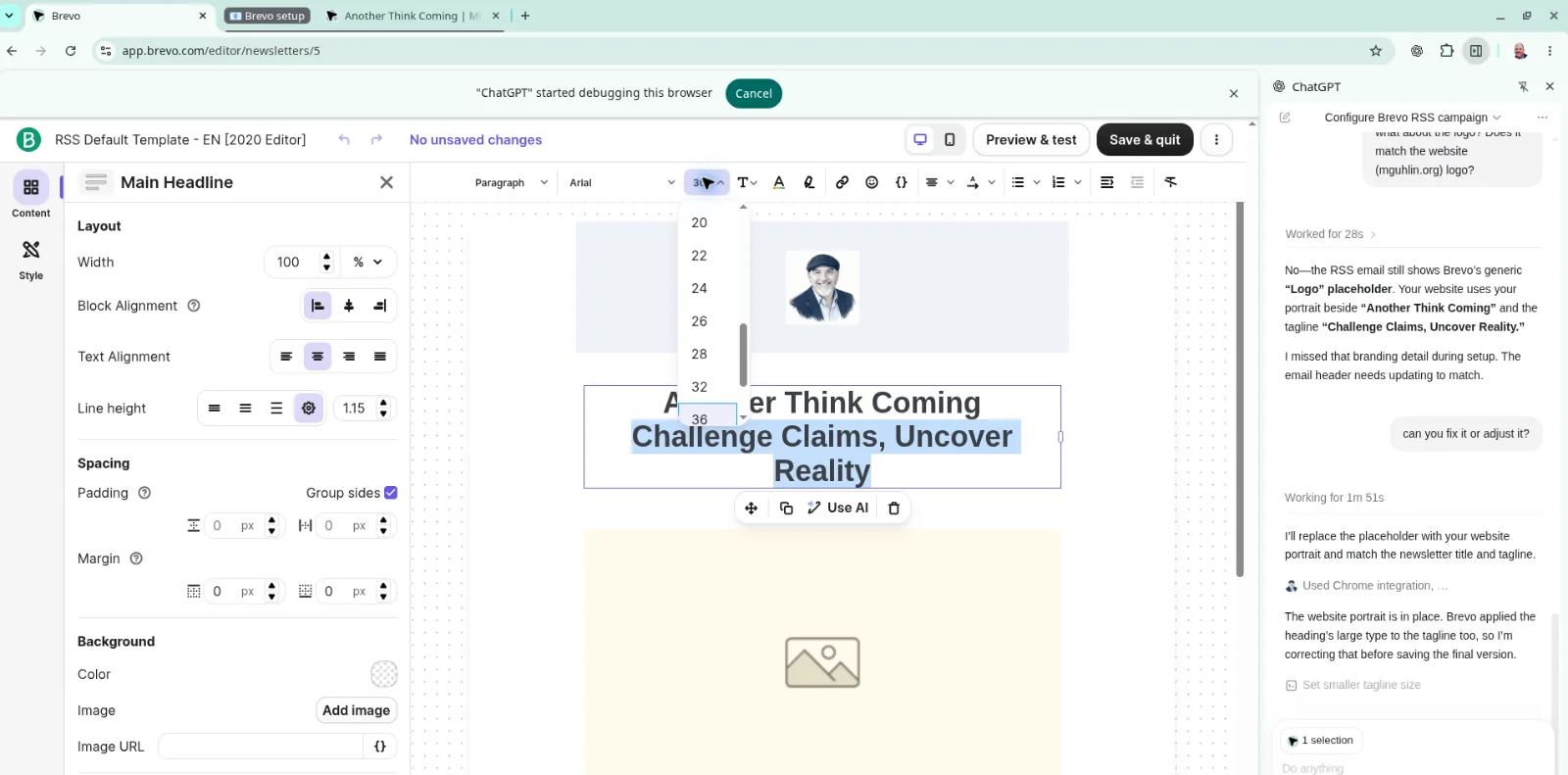The image size is (1568, 775).
Task: Undo the last change
Action: [x=344, y=140]
